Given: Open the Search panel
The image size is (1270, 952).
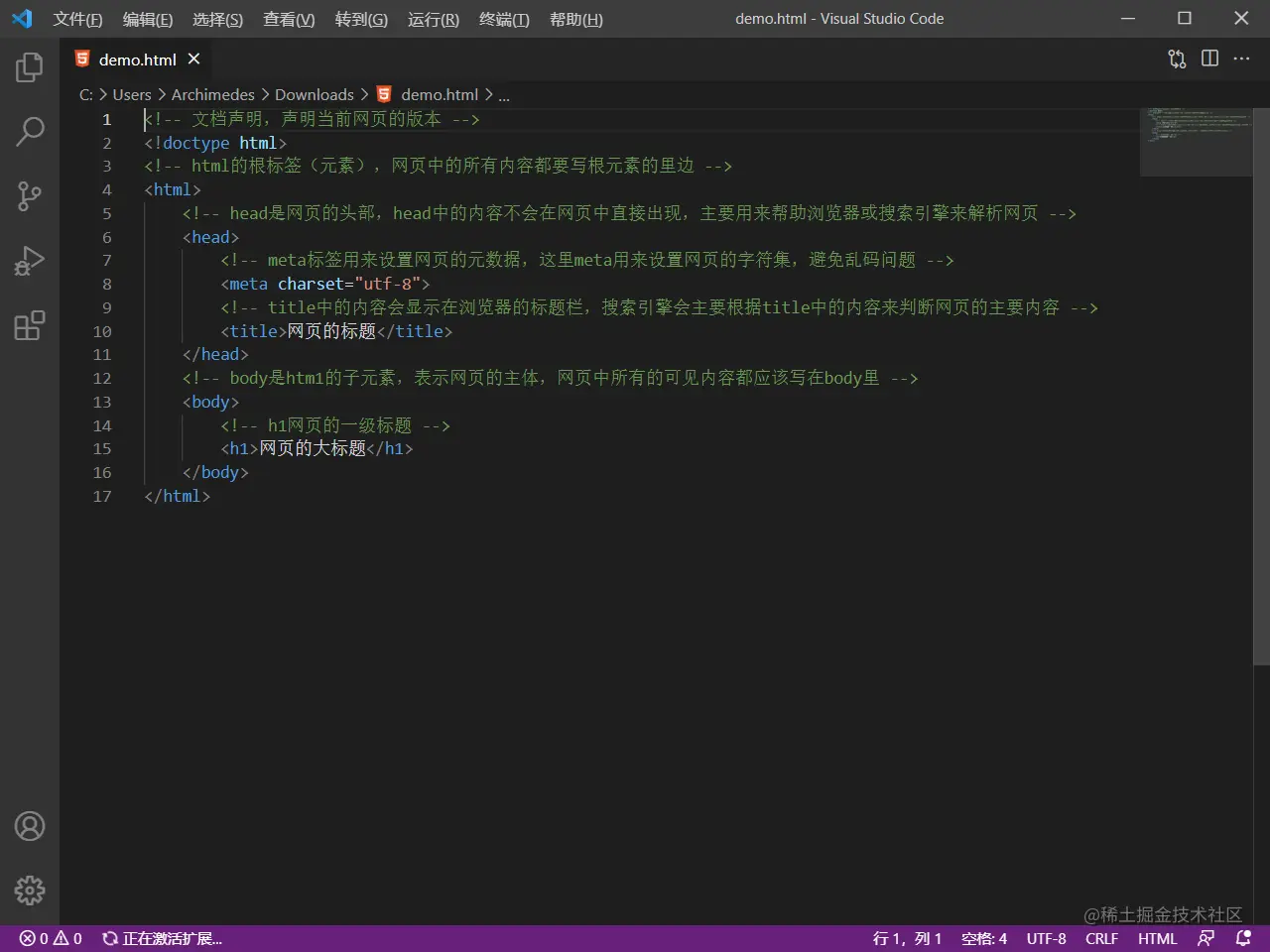Looking at the screenshot, I should [x=29, y=131].
